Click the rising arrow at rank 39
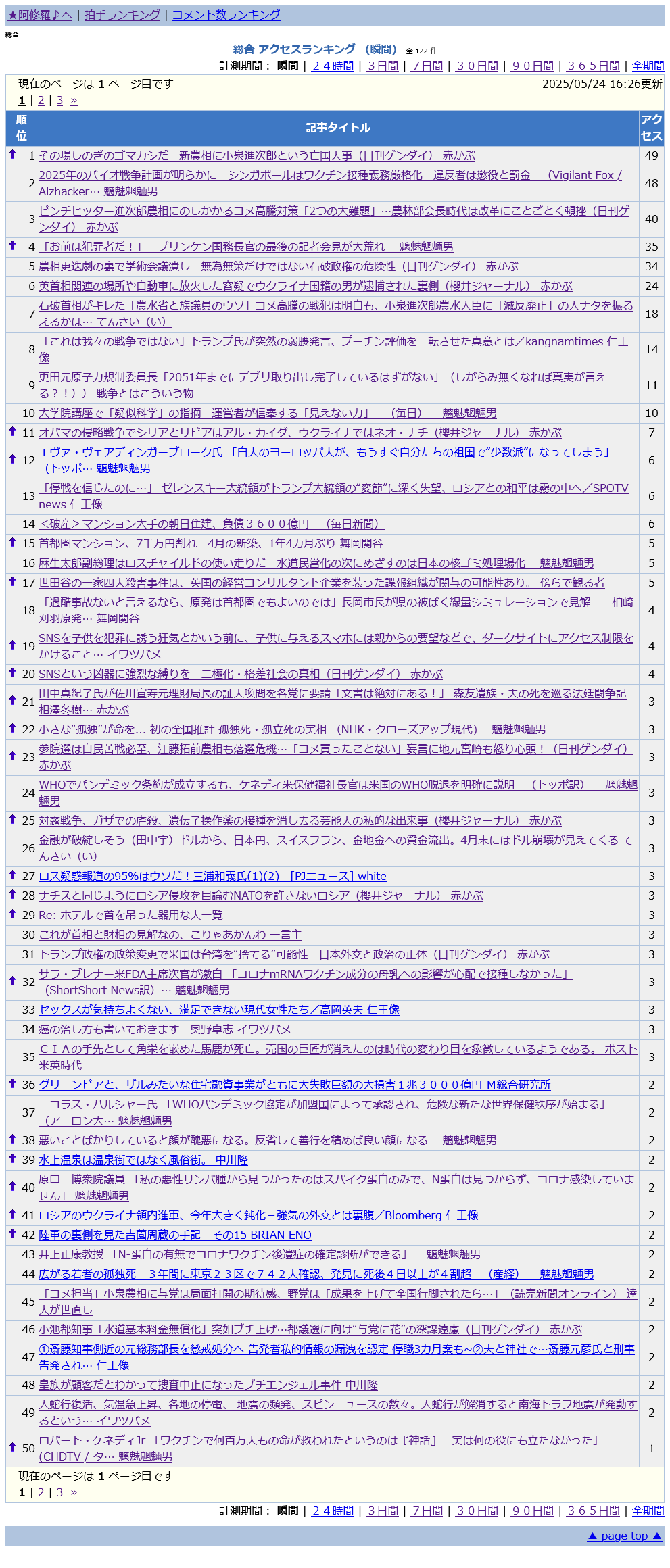670x1568 pixels. coord(12,1159)
